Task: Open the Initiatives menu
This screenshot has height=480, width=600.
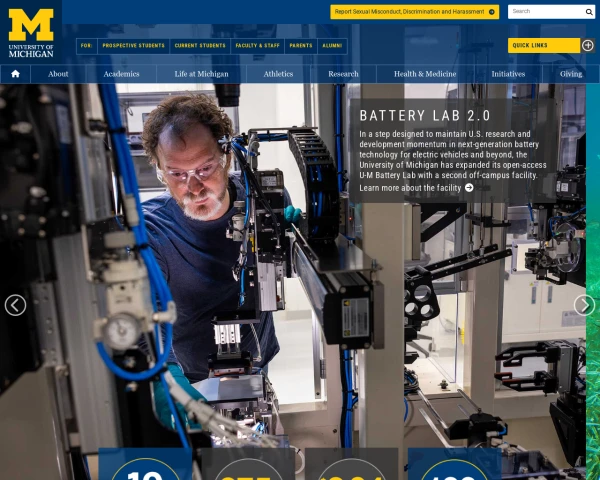Action: click(508, 74)
